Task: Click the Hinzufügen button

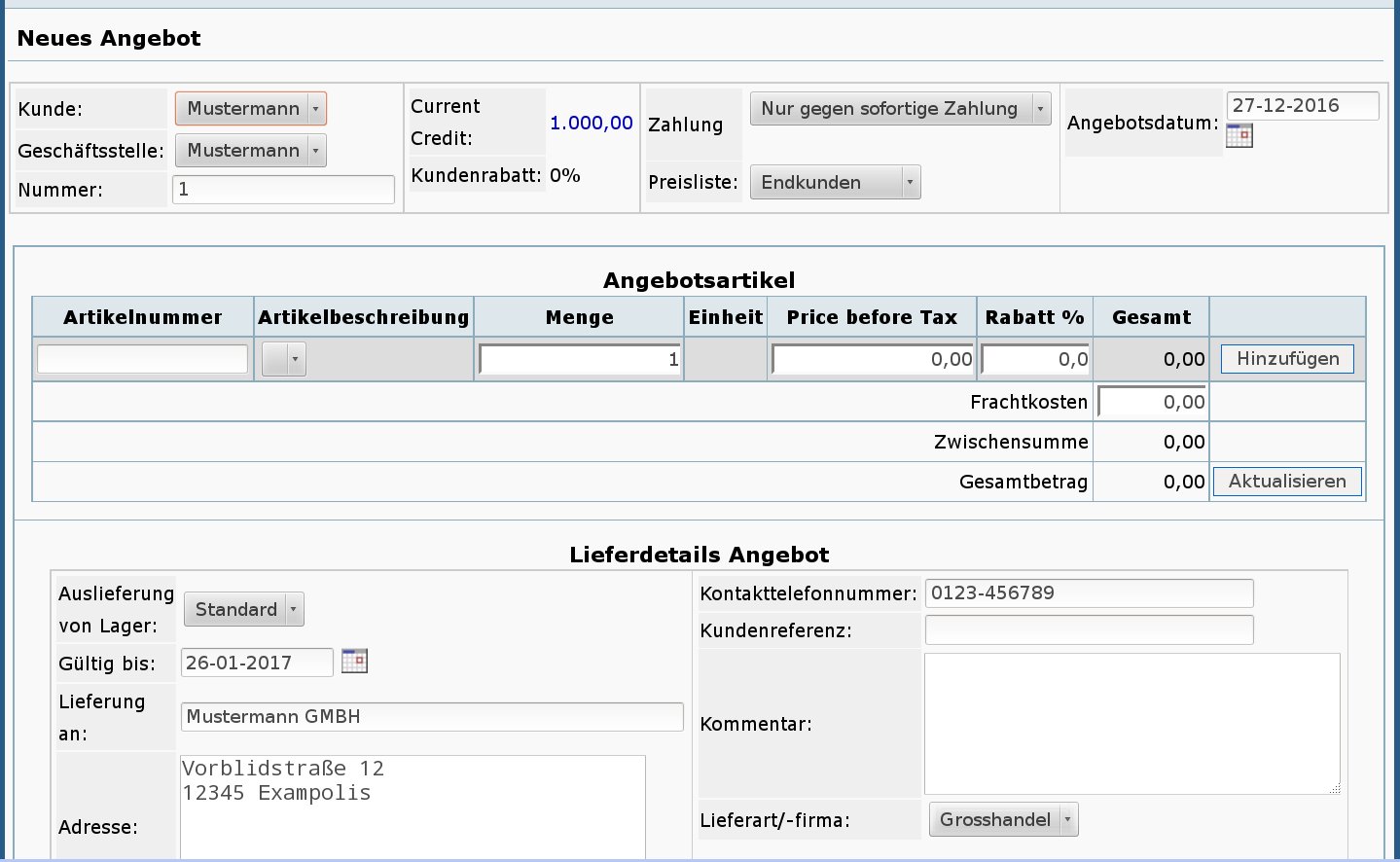Action: click(x=1287, y=359)
